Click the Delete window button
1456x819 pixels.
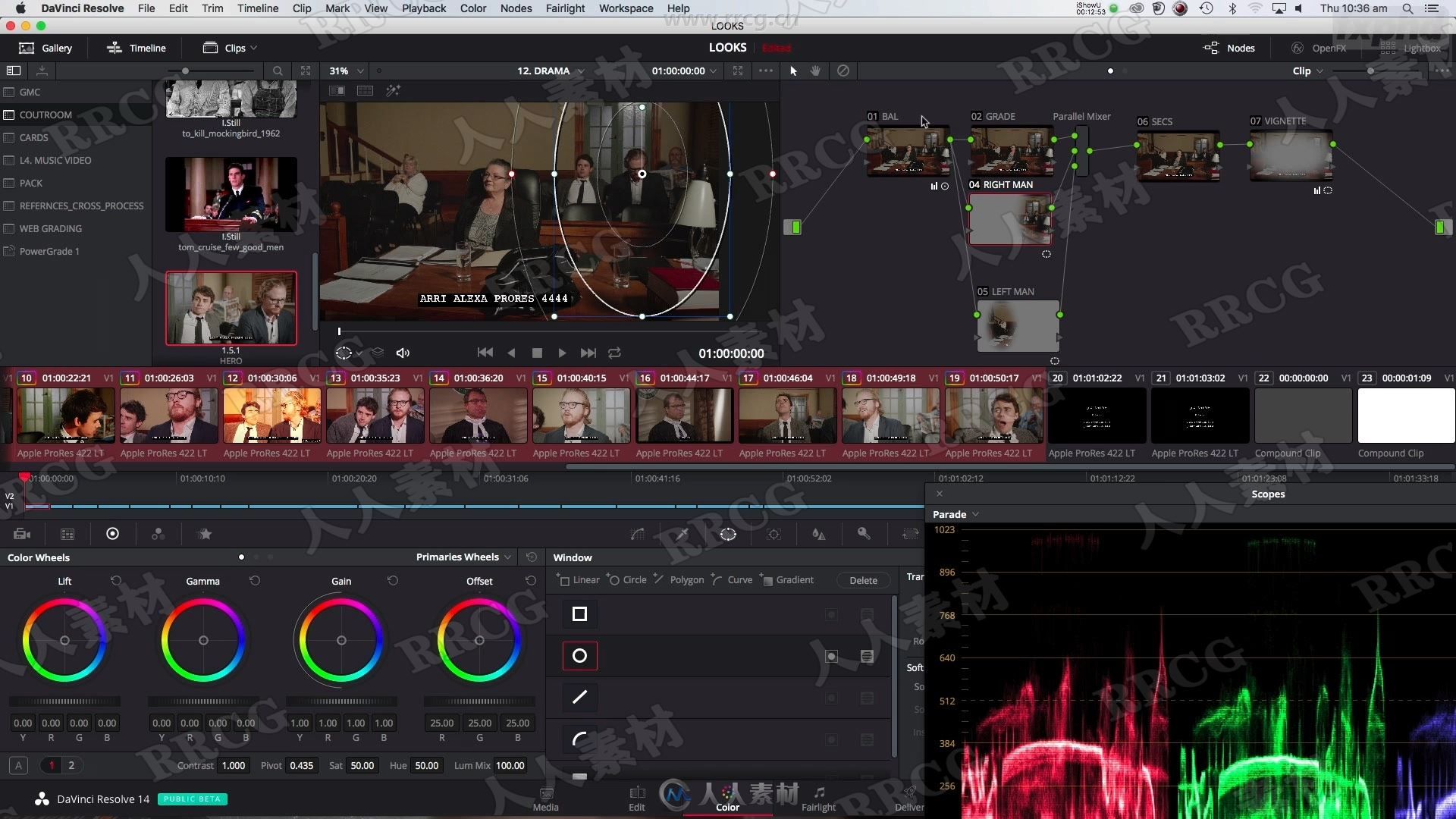pos(863,580)
